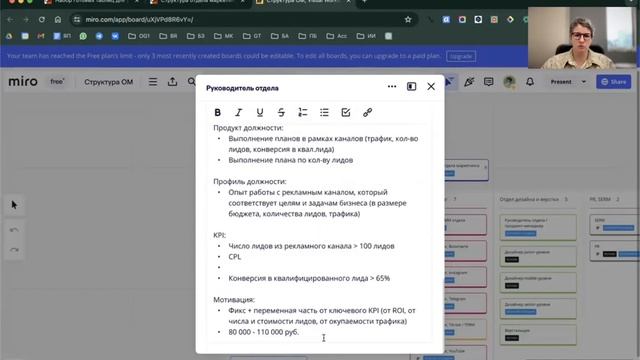
Task: Switch to the first browser tab
Action: [91, 2]
